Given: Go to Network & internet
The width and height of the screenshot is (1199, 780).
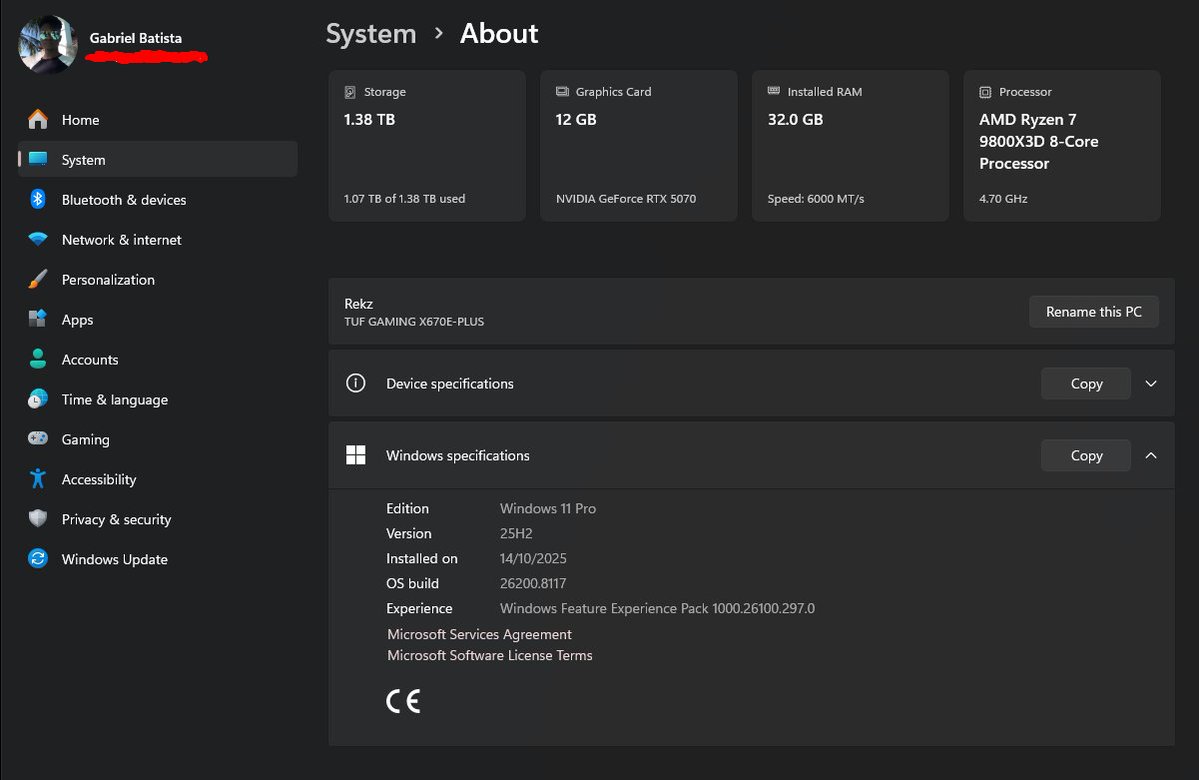Looking at the screenshot, I should [158, 239].
